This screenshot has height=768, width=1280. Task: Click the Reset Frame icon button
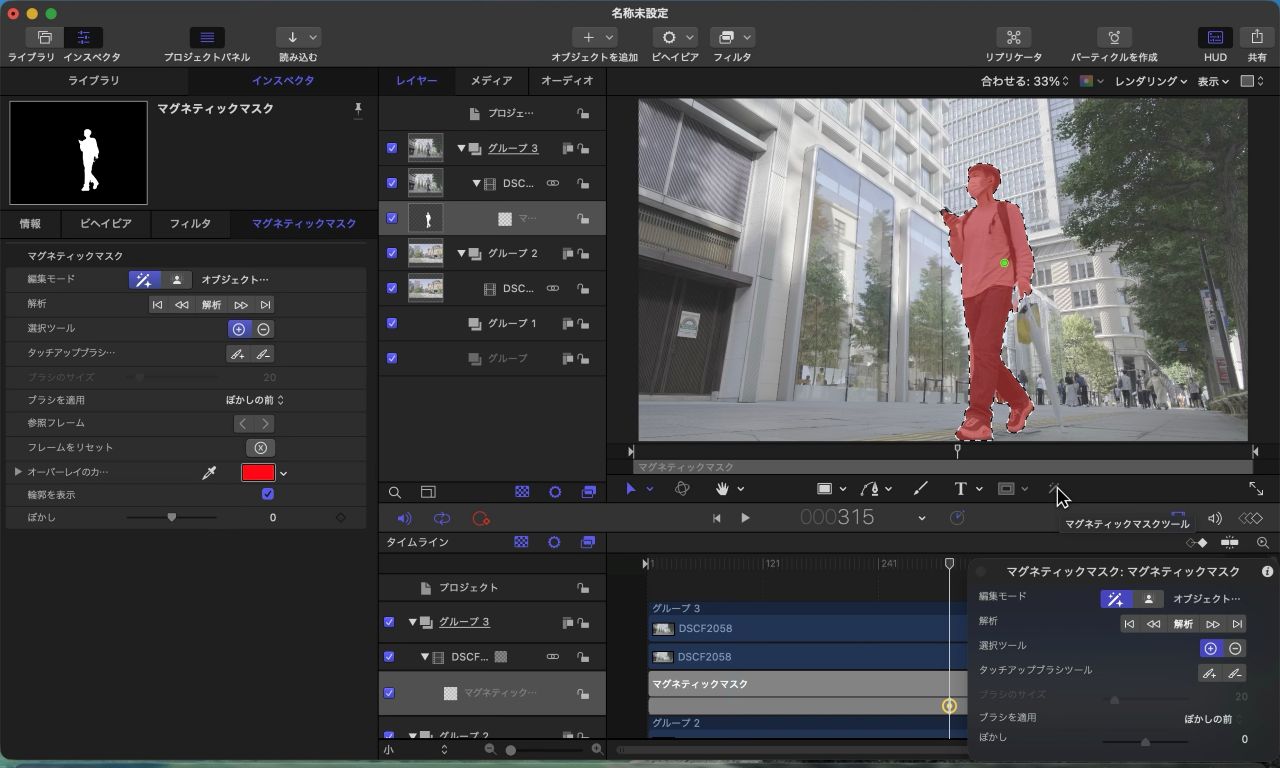[x=260, y=448]
